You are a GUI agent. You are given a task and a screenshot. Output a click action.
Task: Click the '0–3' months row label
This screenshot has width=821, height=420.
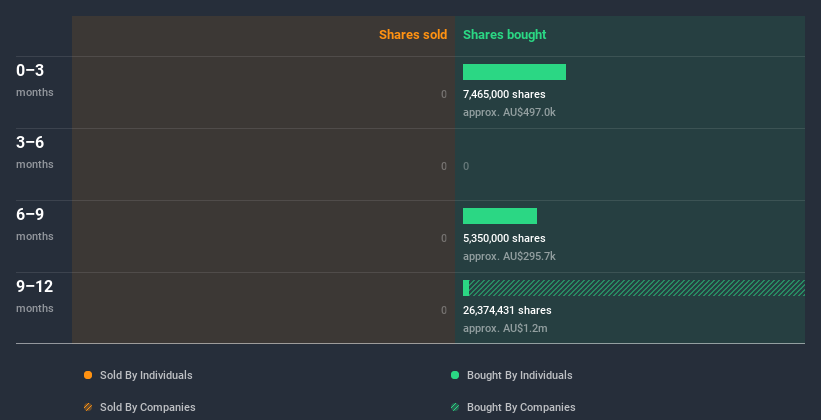click(30, 70)
